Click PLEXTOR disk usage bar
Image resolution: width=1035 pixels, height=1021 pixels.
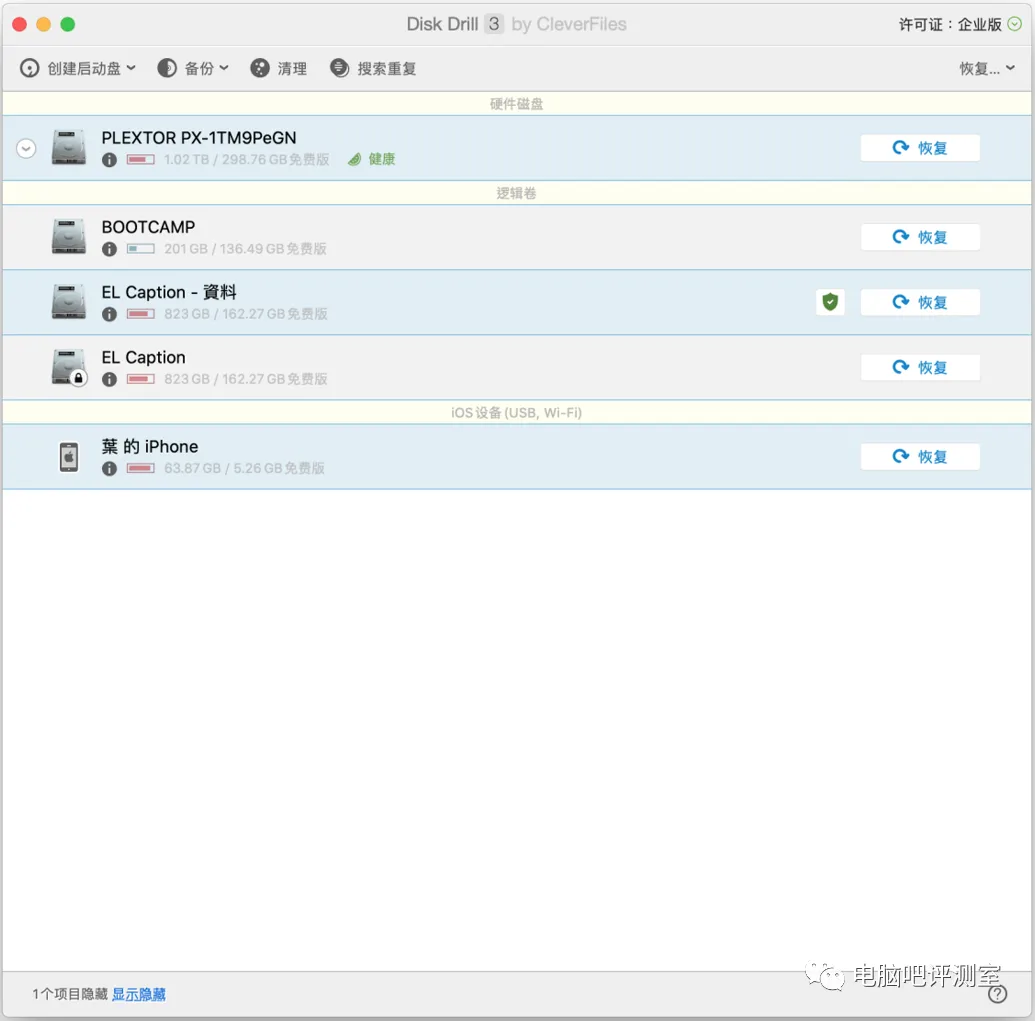141,160
